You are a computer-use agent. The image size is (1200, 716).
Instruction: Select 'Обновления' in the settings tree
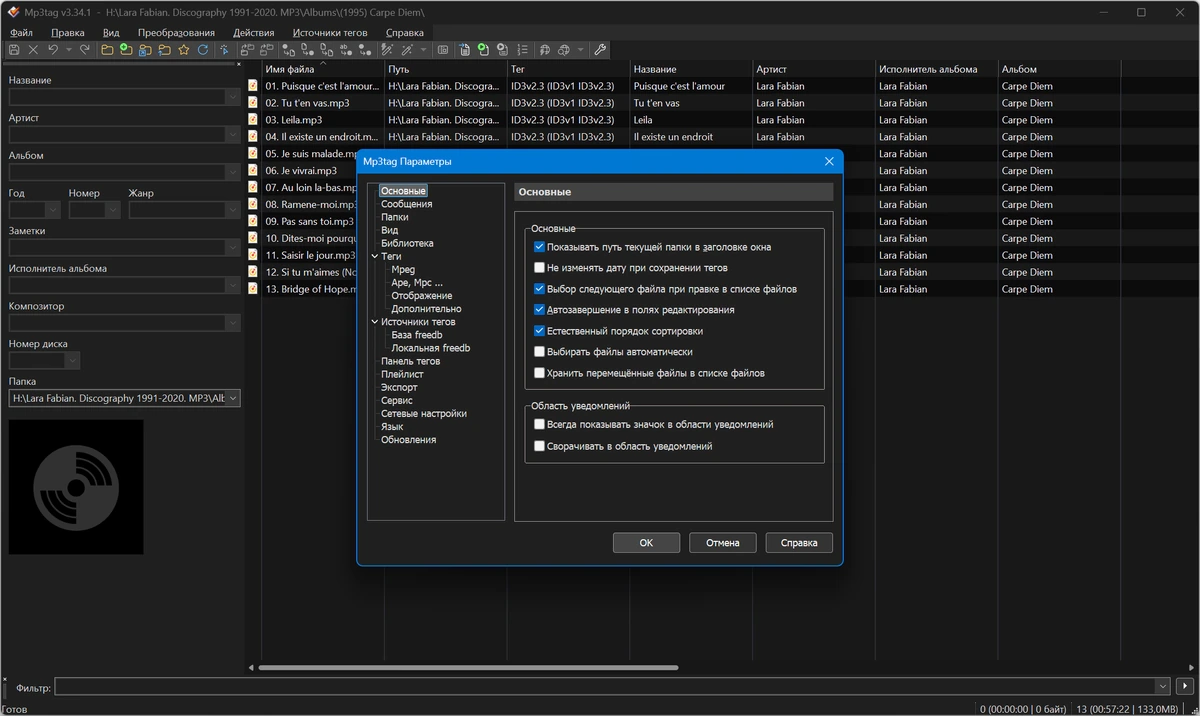click(408, 439)
